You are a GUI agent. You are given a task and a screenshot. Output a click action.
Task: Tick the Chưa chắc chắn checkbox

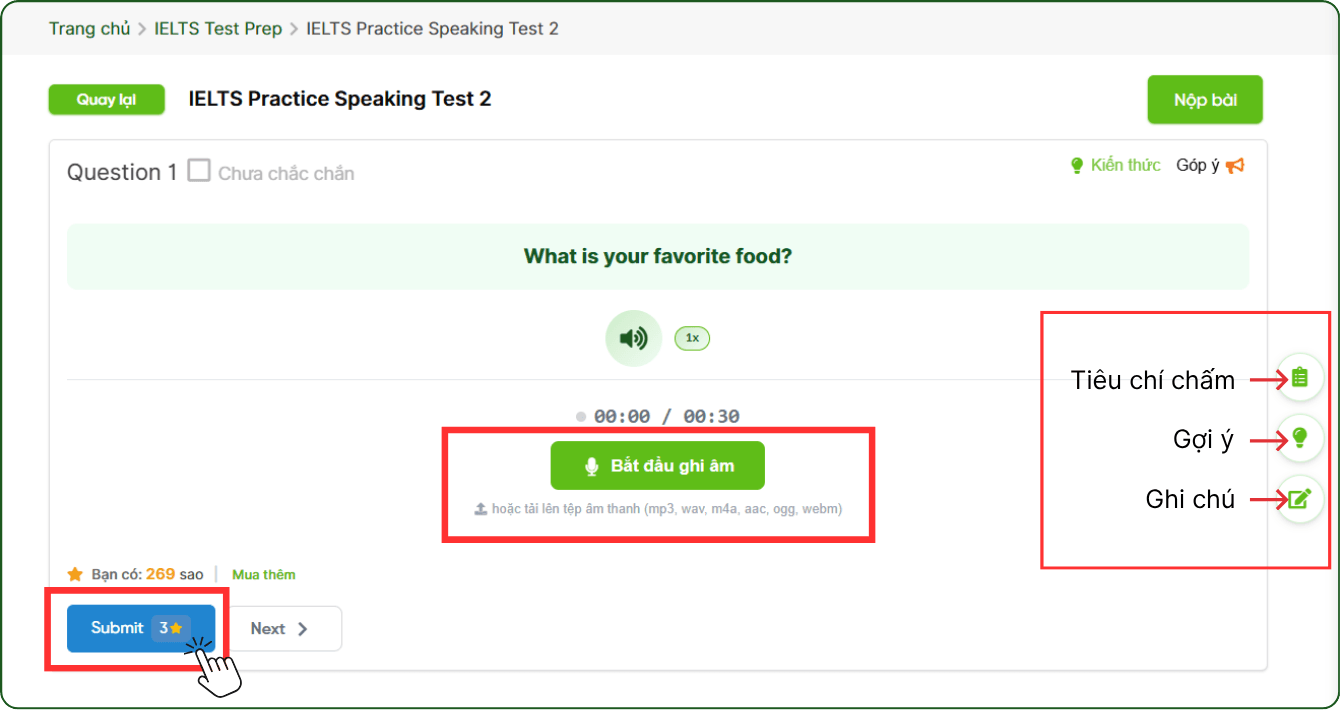[x=199, y=171]
